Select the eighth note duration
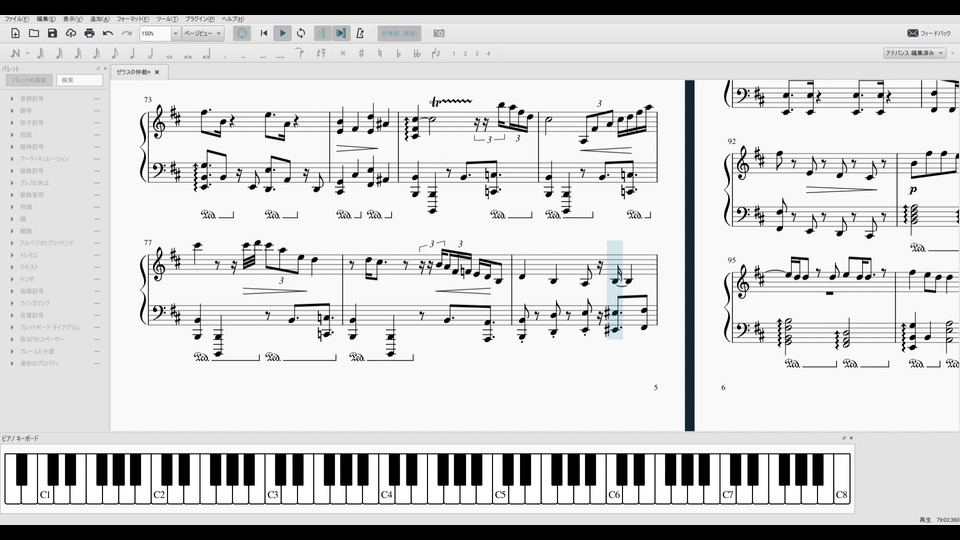 pos(114,53)
